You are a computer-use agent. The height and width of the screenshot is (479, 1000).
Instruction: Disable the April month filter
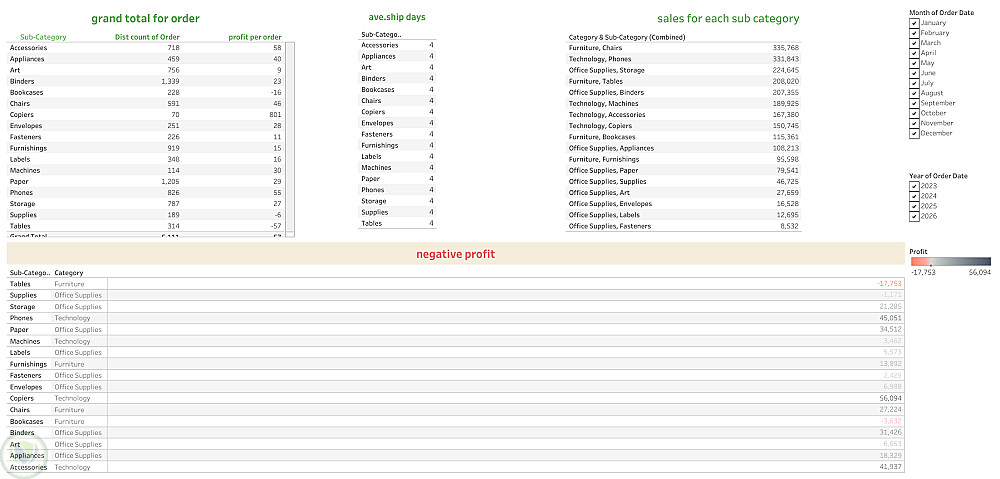tap(914, 53)
